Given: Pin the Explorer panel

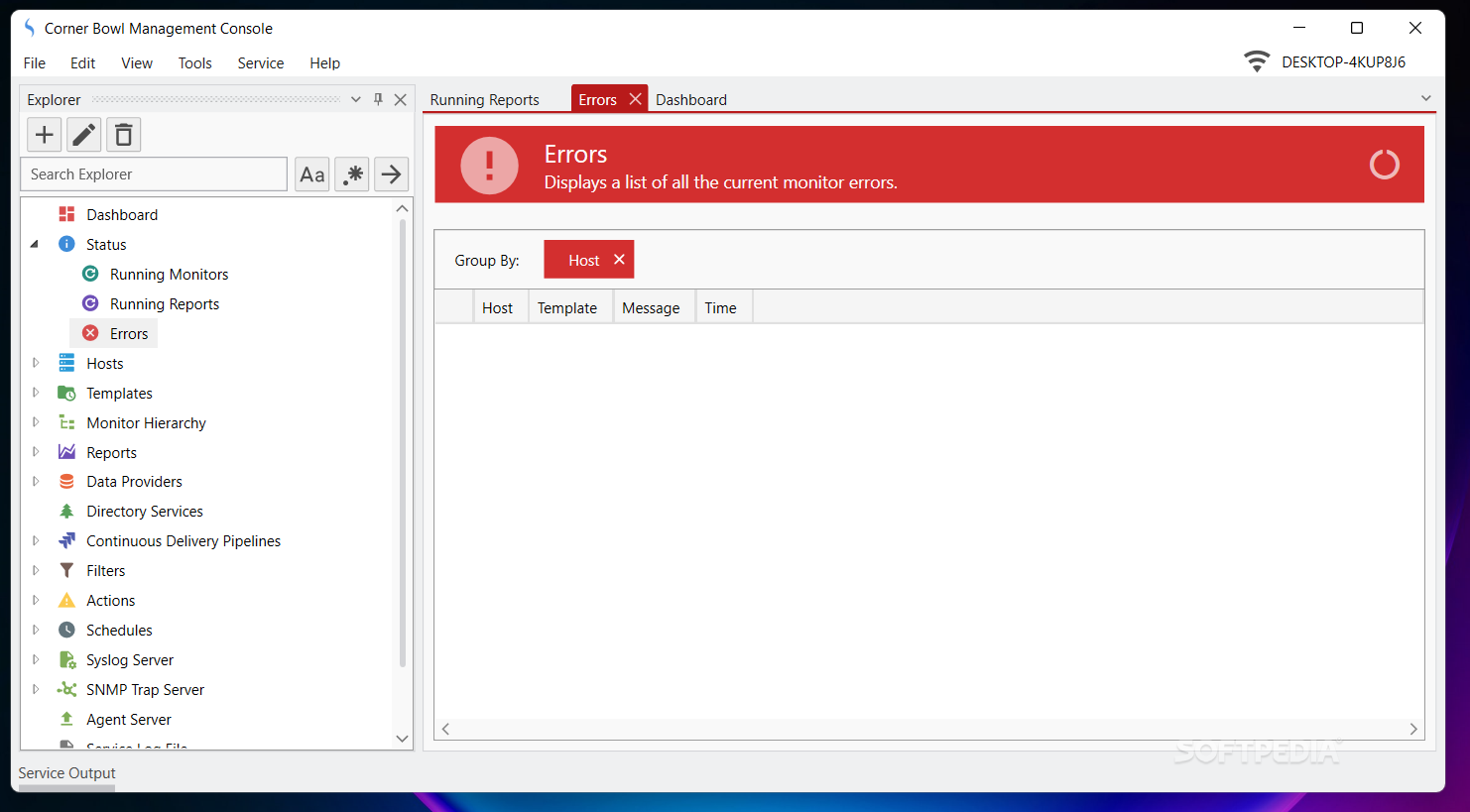Looking at the screenshot, I should coord(378,99).
